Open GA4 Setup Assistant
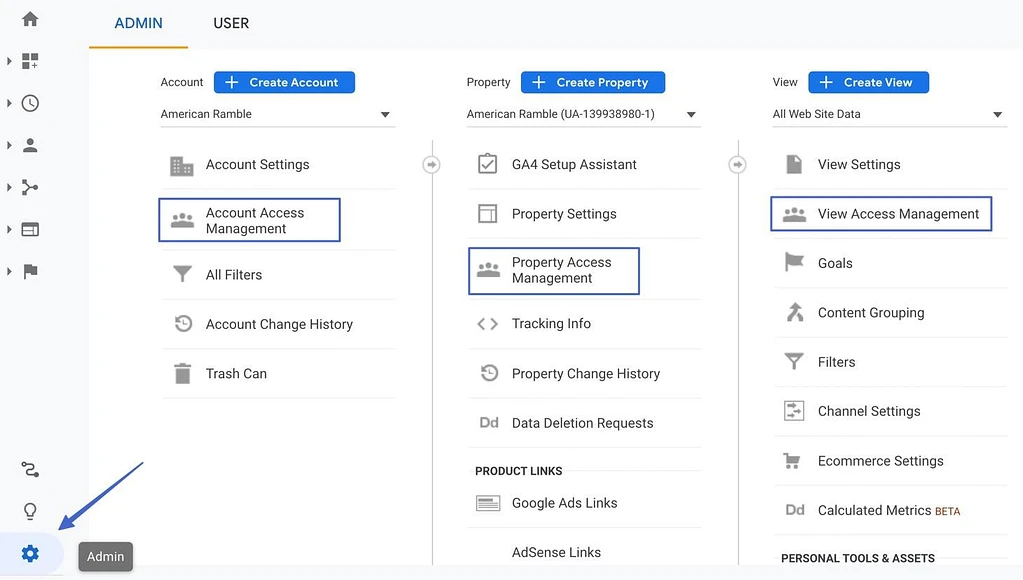 click(573, 164)
